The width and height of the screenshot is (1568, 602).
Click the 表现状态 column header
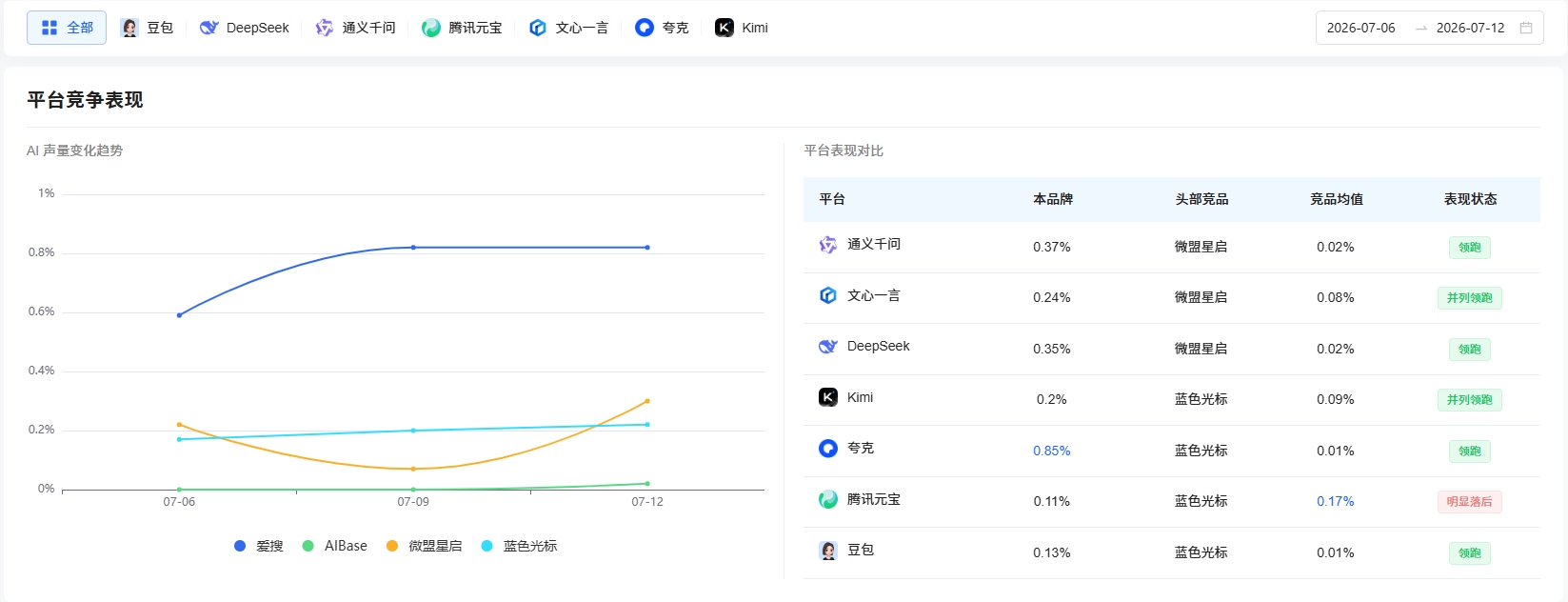click(x=1470, y=199)
